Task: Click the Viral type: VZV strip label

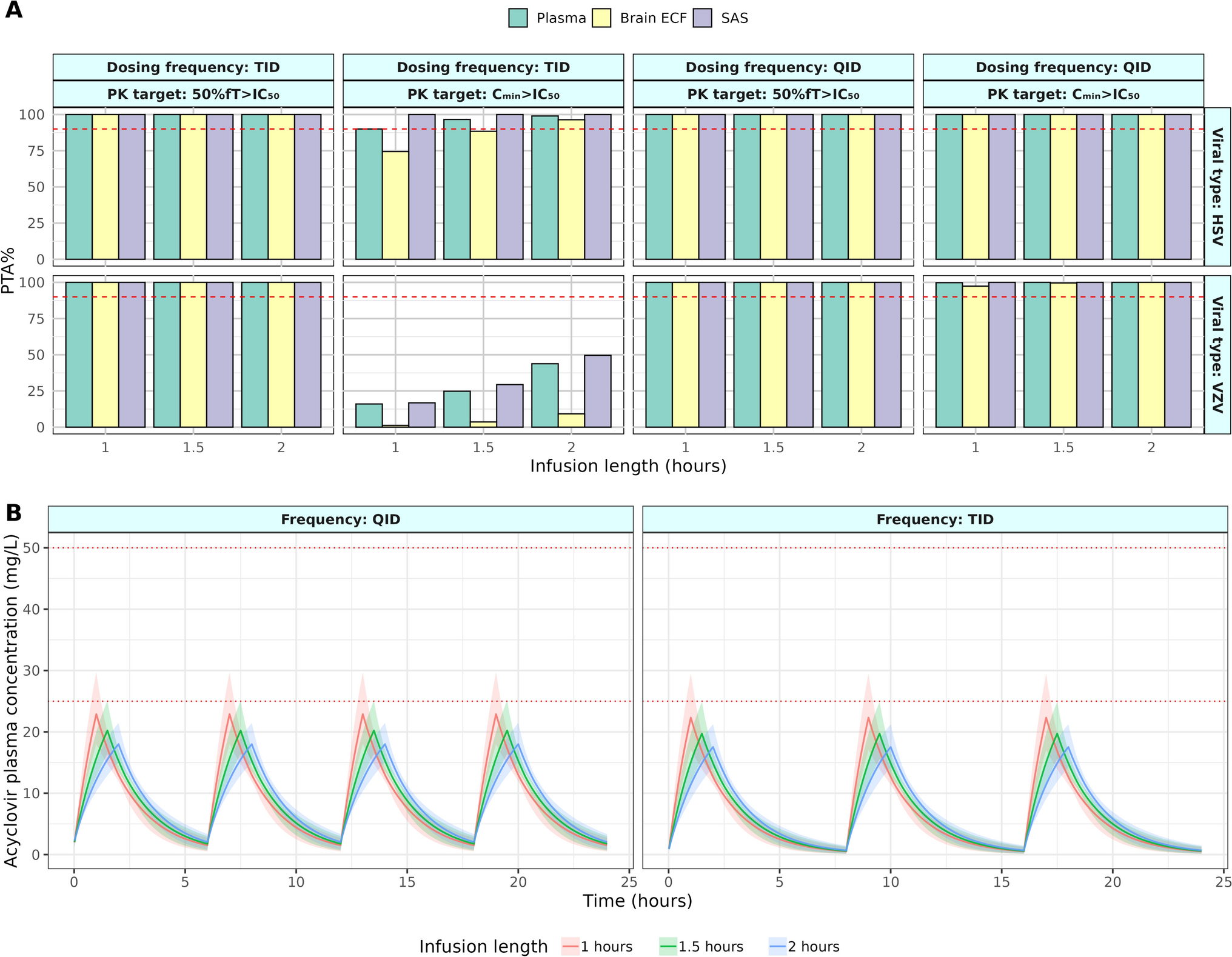Action: click(x=1217, y=355)
